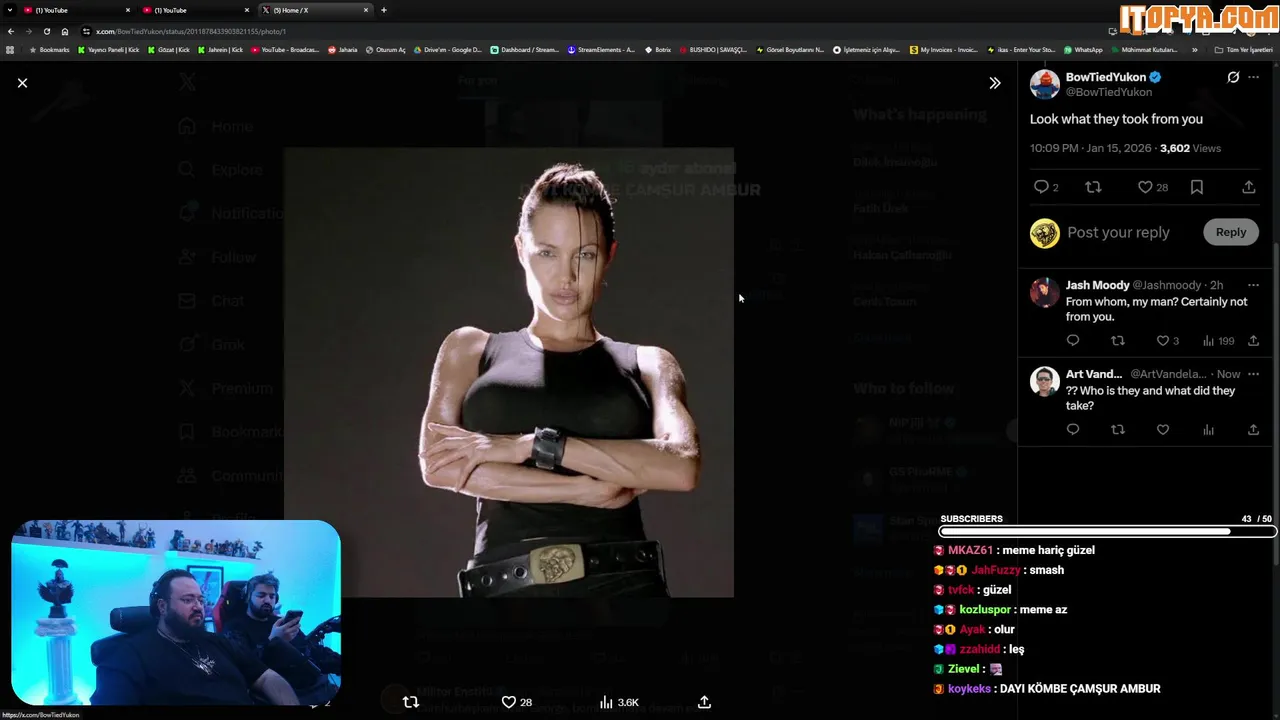Open the My Invoices bookmark
This screenshot has height=720, width=1280.
click(x=944, y=50)
